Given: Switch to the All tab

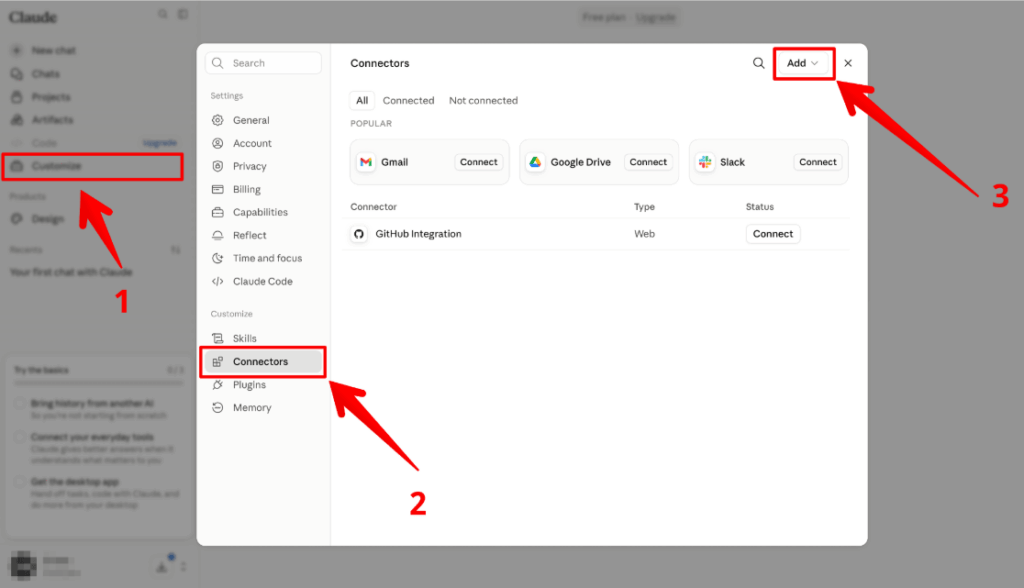Looking at the screenshot, I should [362, 101].
